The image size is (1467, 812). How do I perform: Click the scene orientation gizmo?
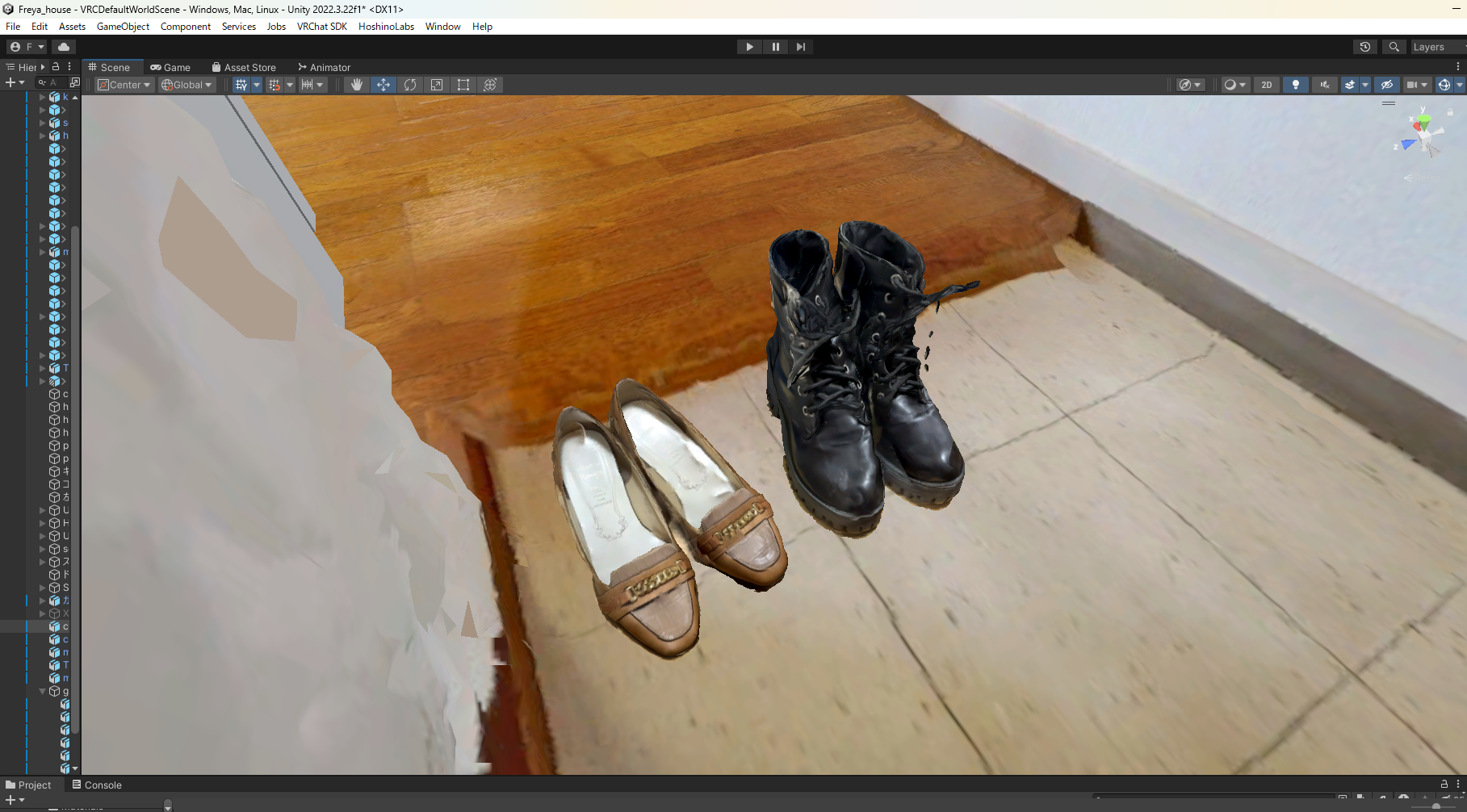tap(1423, 135)
